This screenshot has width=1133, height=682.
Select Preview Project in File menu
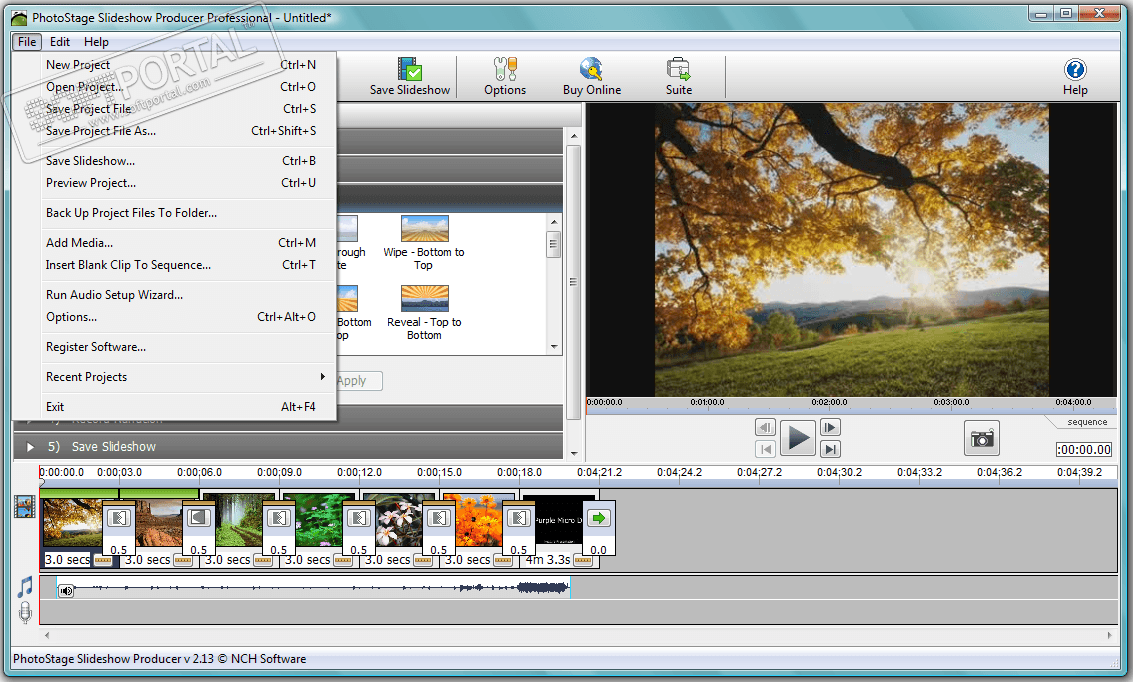(91, 183)
